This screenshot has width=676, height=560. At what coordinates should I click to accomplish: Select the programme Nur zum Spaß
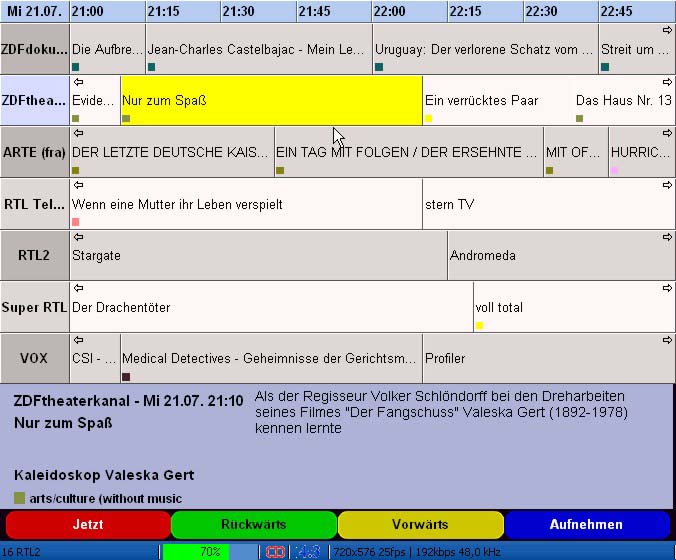(x=272, y=100)
